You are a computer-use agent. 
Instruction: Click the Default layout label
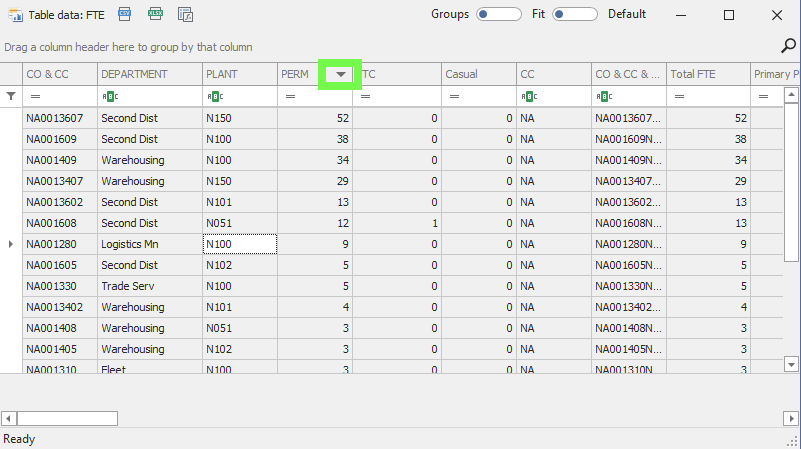tap(627, 14)
